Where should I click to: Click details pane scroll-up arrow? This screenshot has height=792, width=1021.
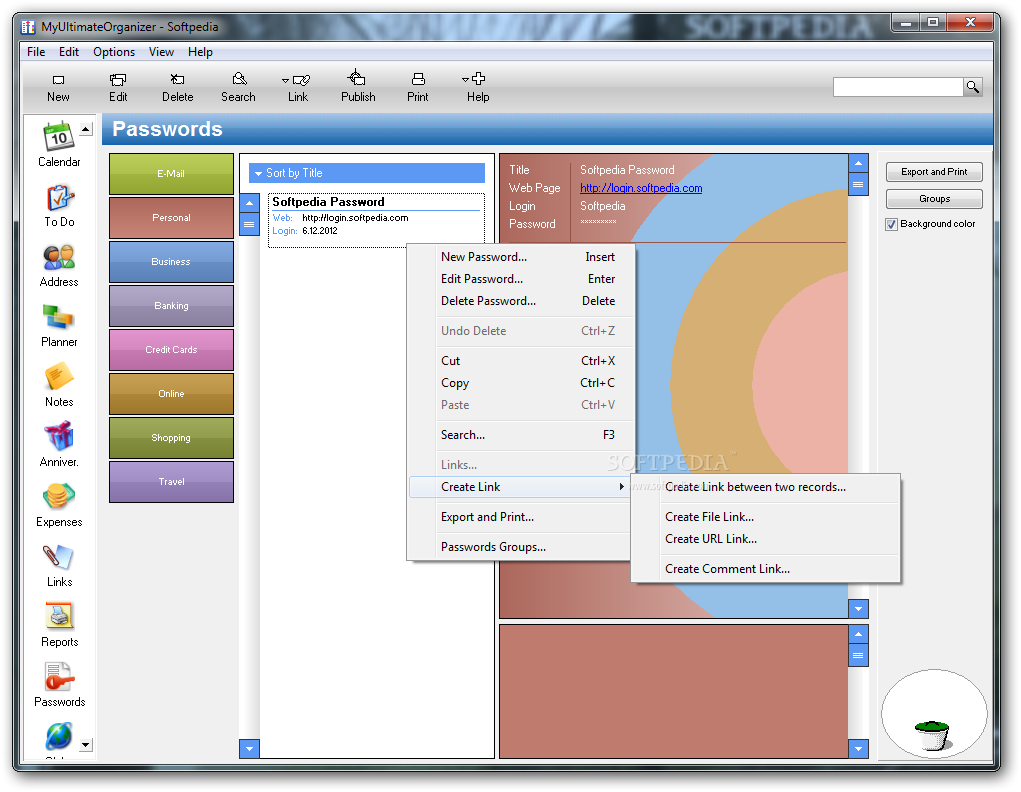pyautogui.click(x=858, y=163)
